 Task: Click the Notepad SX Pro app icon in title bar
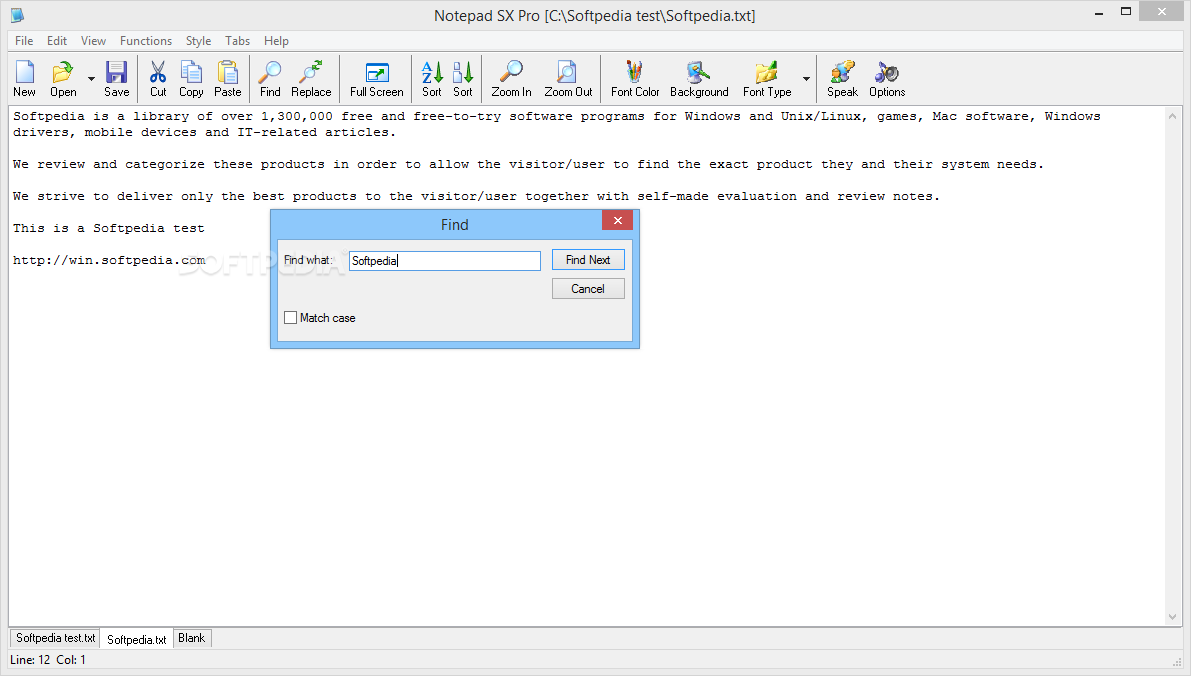pos(17,15)
